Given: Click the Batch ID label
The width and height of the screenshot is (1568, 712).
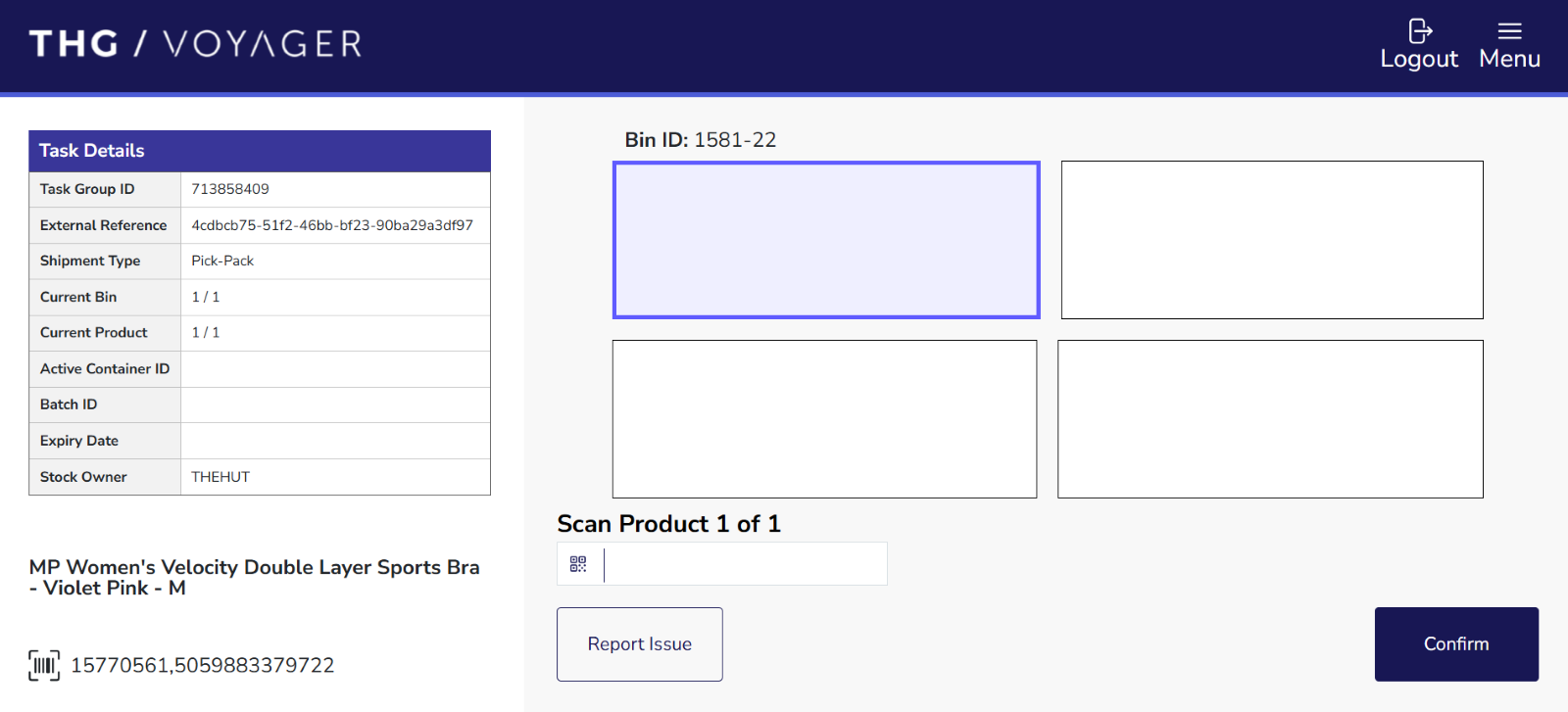Looking at the screenshot, I should 69,404.
